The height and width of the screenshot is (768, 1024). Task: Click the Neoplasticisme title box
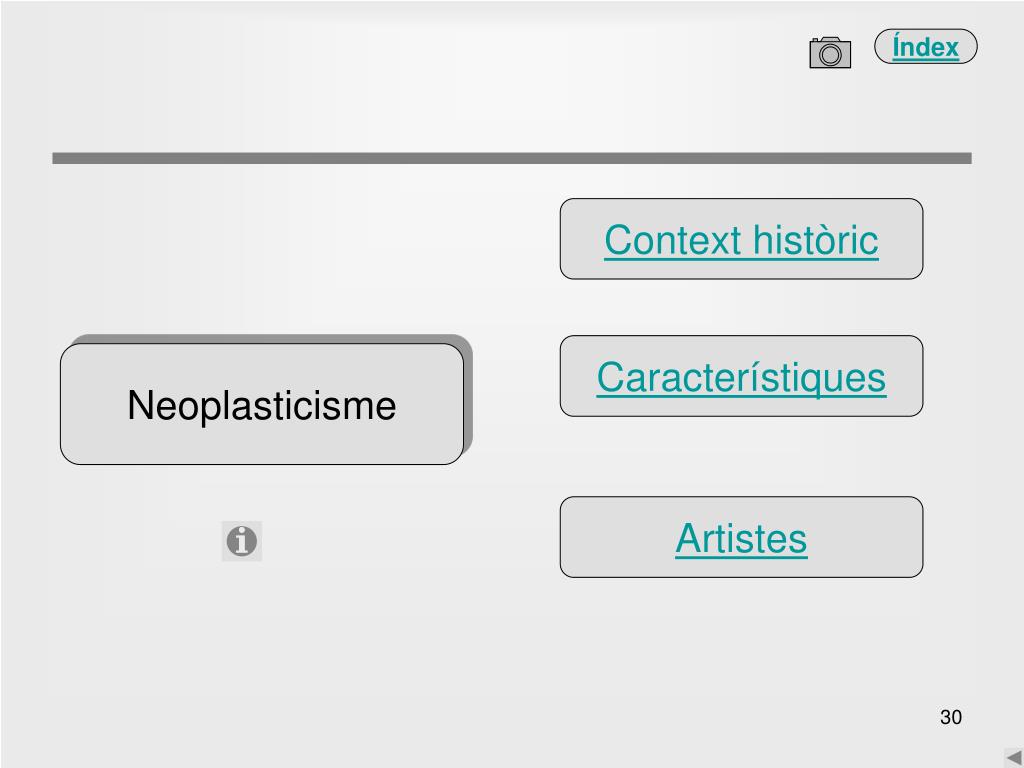tap(262, 404)
